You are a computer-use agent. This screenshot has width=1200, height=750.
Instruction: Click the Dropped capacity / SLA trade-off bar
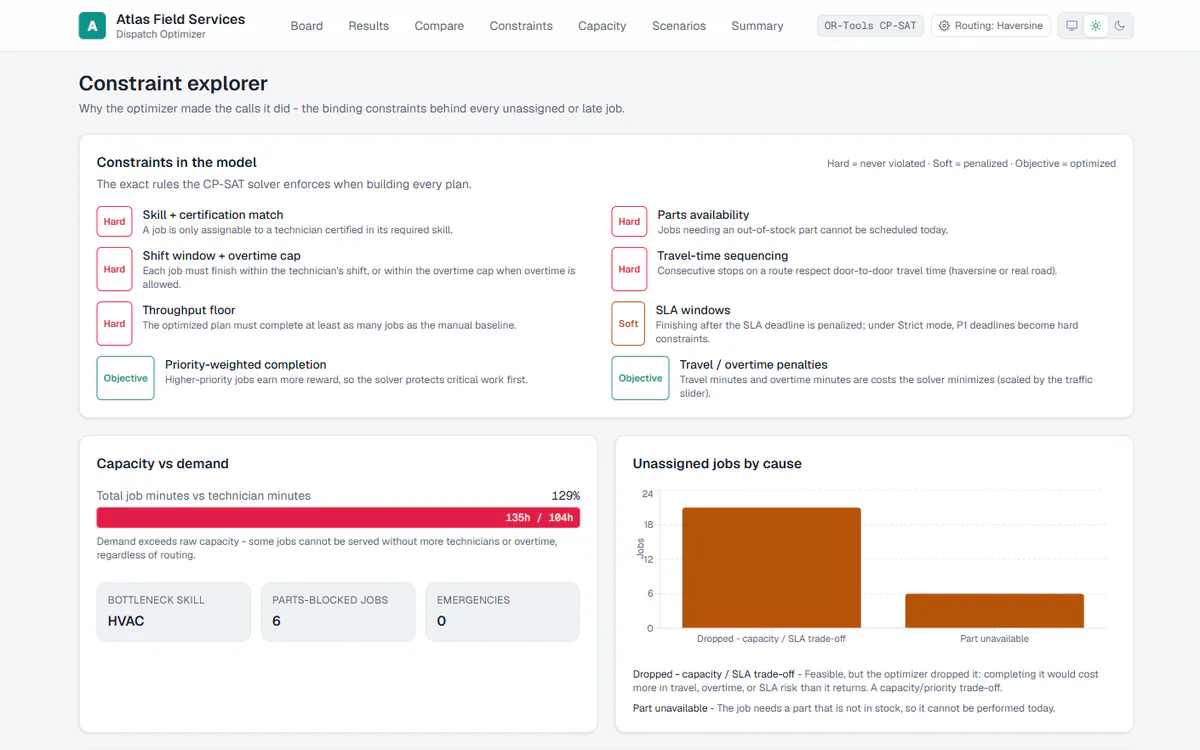(x=771, y=567)
